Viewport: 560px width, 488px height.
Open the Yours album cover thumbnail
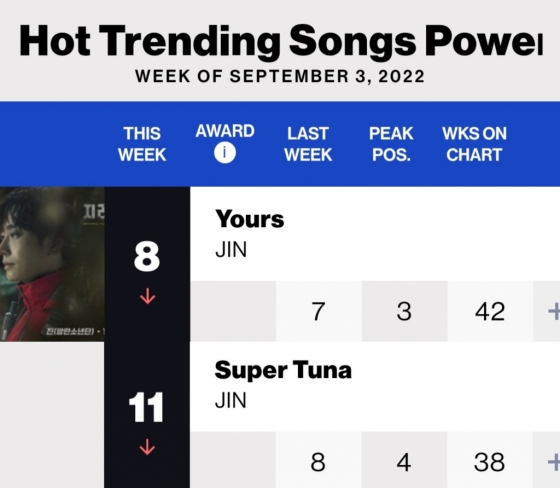click(52, 264)
